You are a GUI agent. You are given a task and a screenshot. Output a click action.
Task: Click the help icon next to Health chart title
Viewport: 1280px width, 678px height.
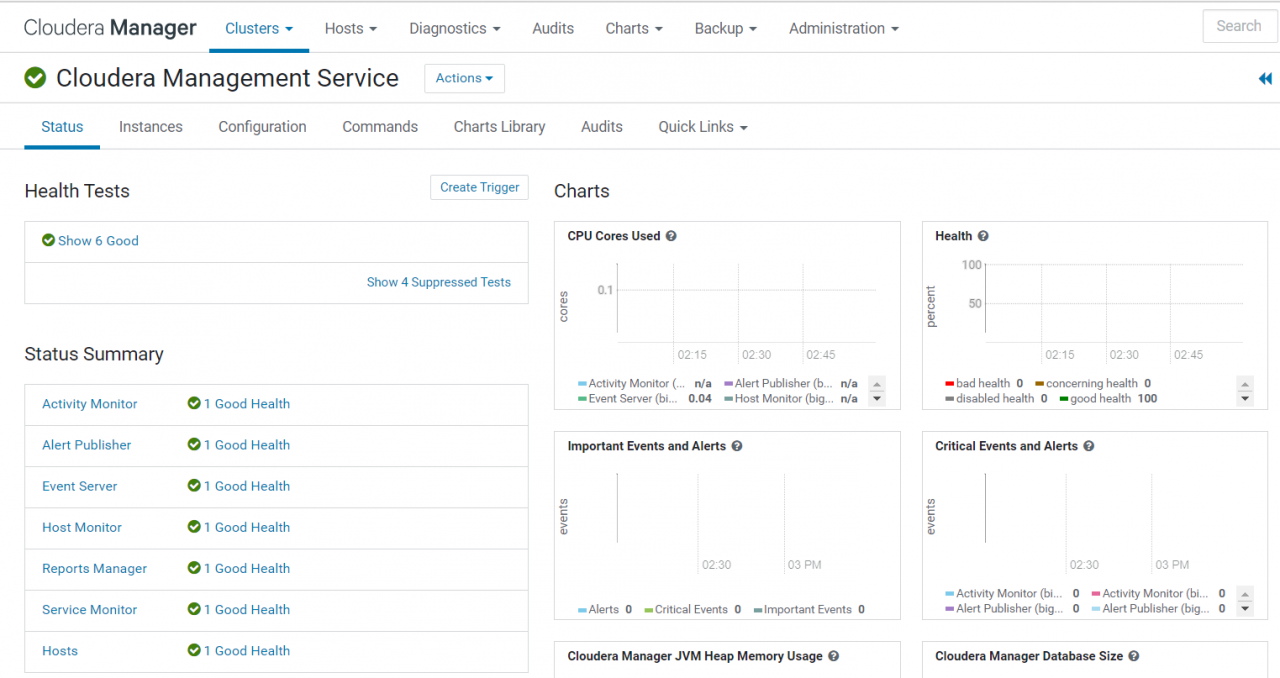983,236
